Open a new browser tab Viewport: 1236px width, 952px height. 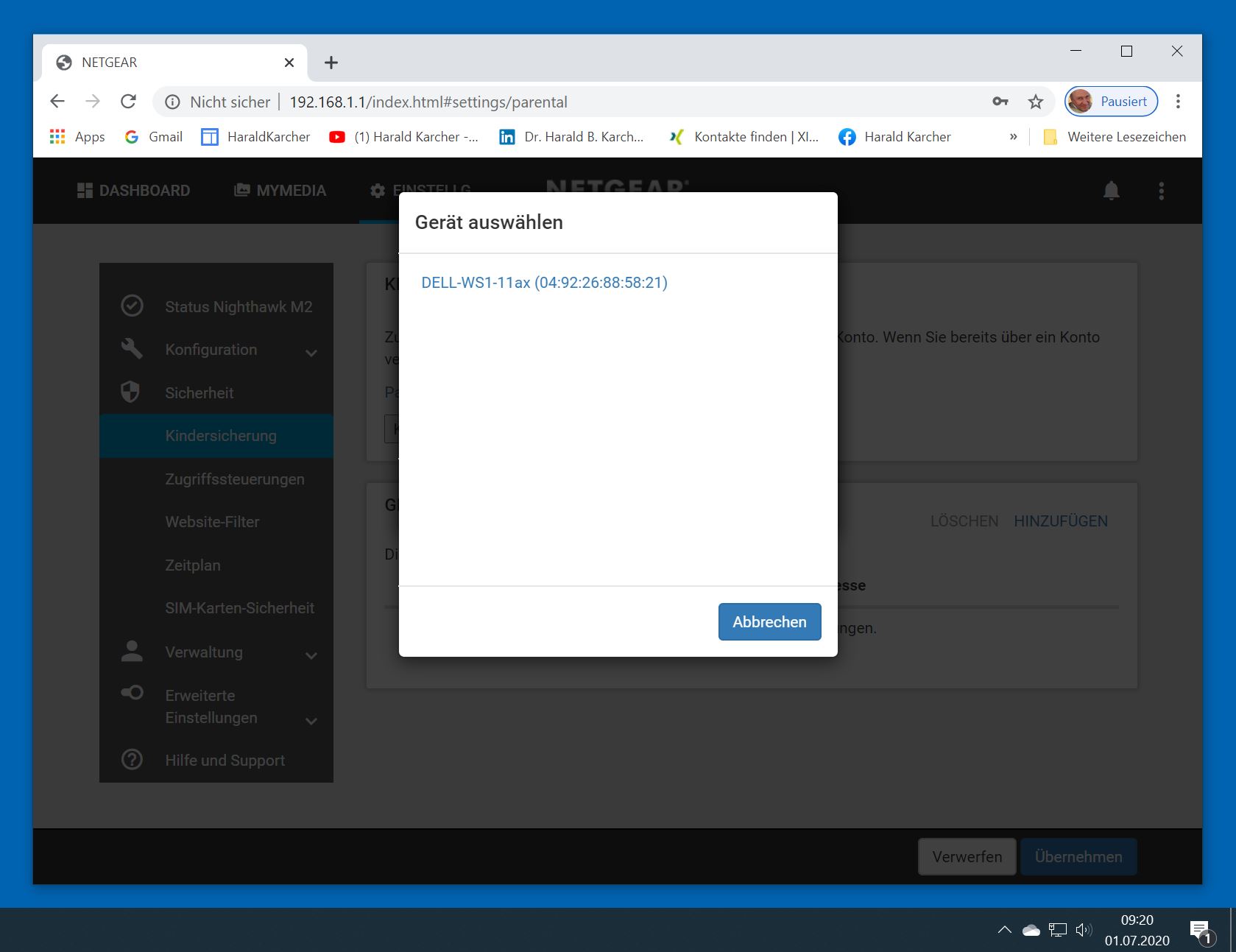tap(331, 63)
